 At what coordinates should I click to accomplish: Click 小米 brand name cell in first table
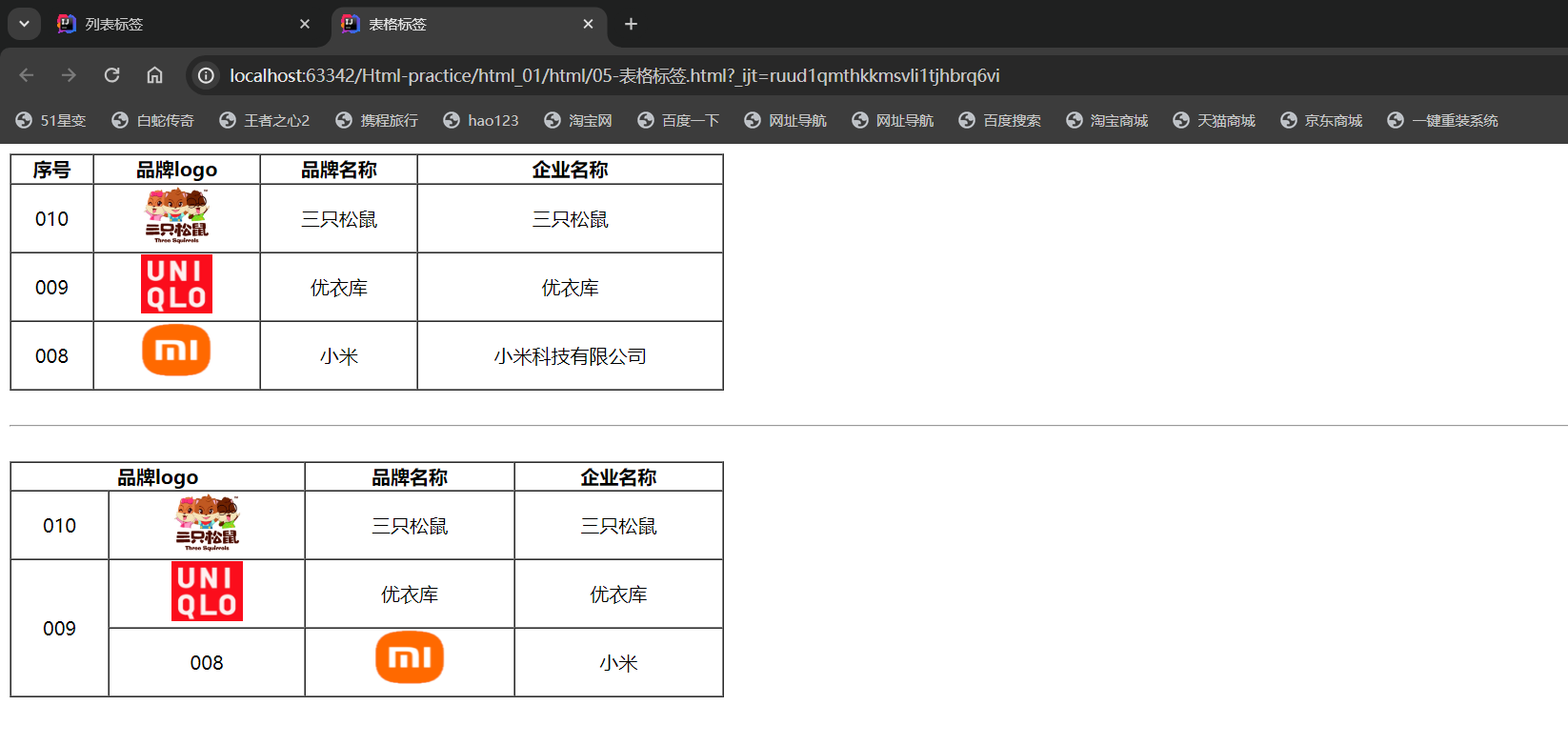(339, 356)
